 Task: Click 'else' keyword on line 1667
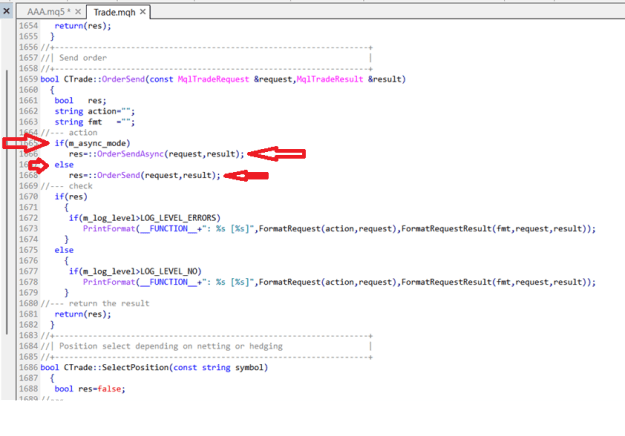(x=64, y=165)
